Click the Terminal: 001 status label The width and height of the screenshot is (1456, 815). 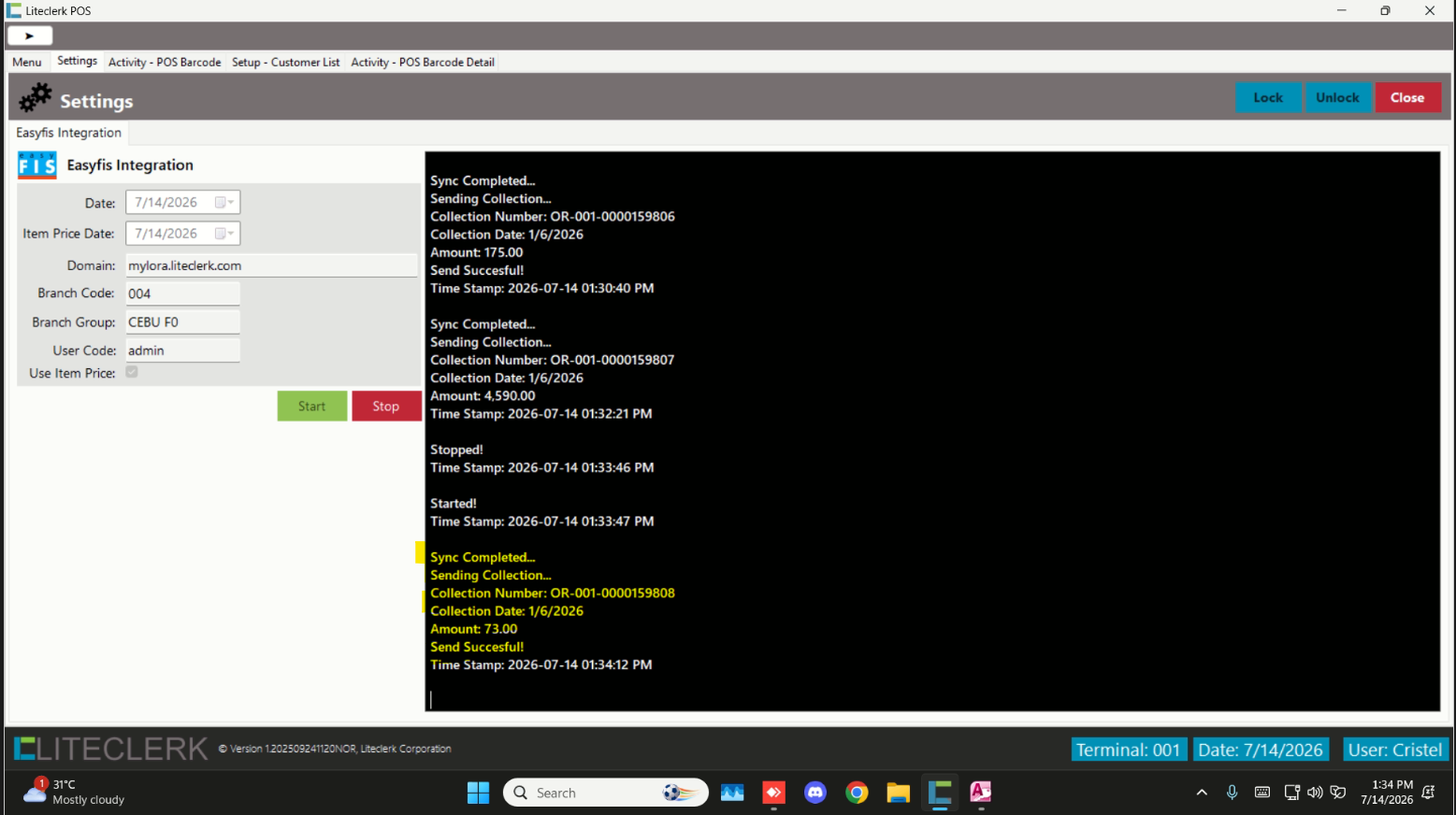tap(1129, 750)
